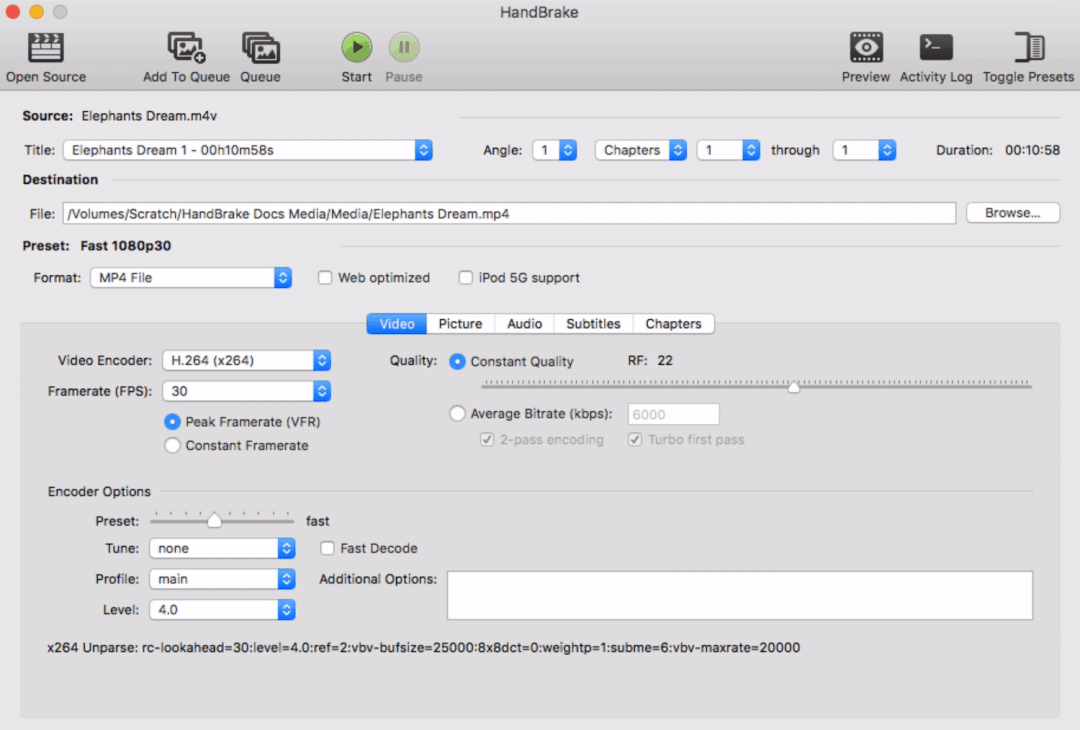This screenshot has width=1080, height=730.
Task: Click the Additional Options text box
Action: (x=740, y=595)
